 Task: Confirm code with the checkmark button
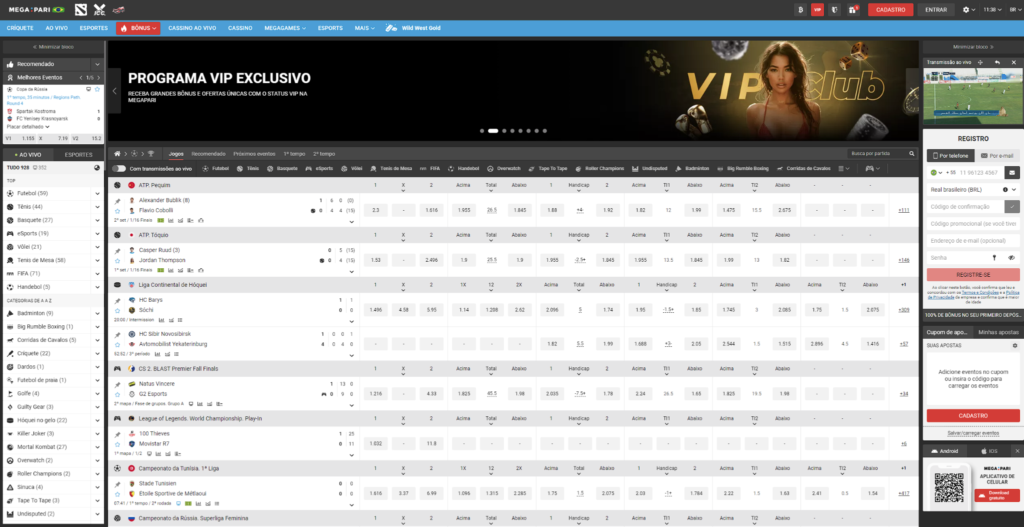click(x=1012, y=206)
